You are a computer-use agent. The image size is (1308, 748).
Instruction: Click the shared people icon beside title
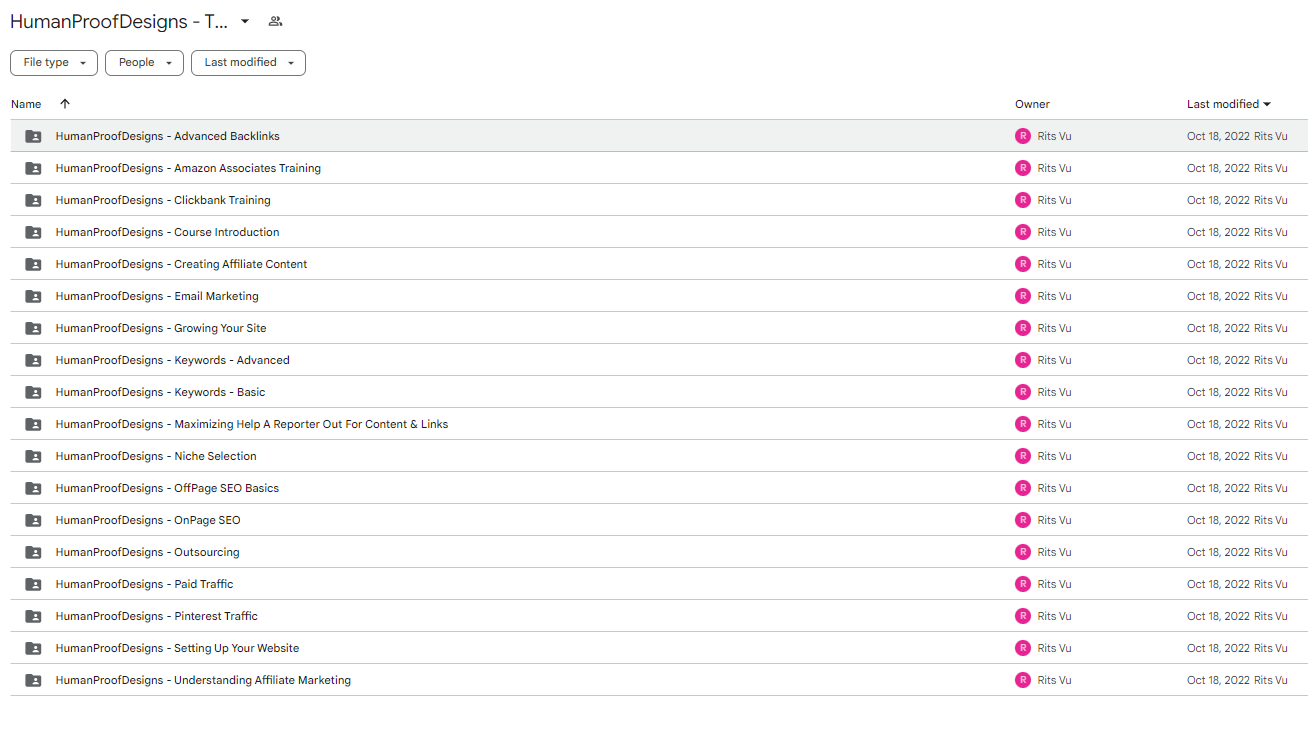[x=275, y=21]
